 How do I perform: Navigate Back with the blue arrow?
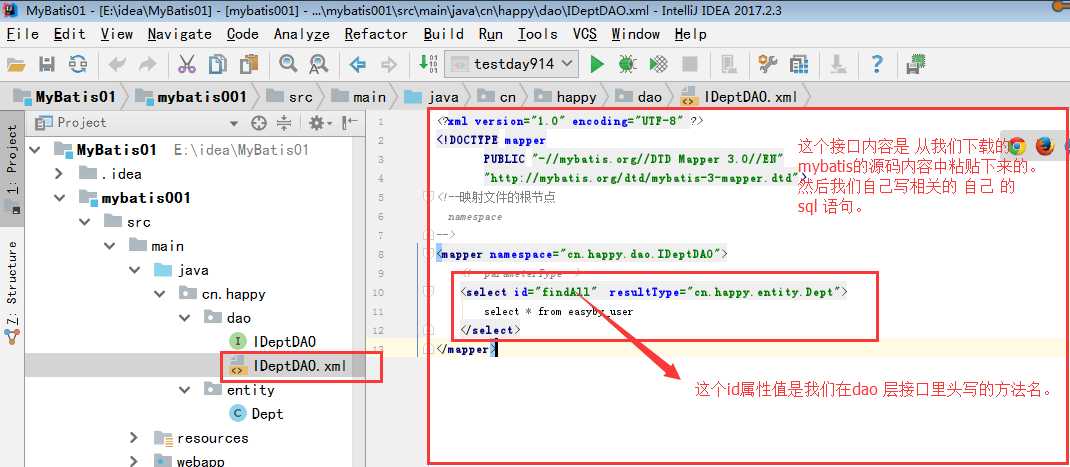358,64
